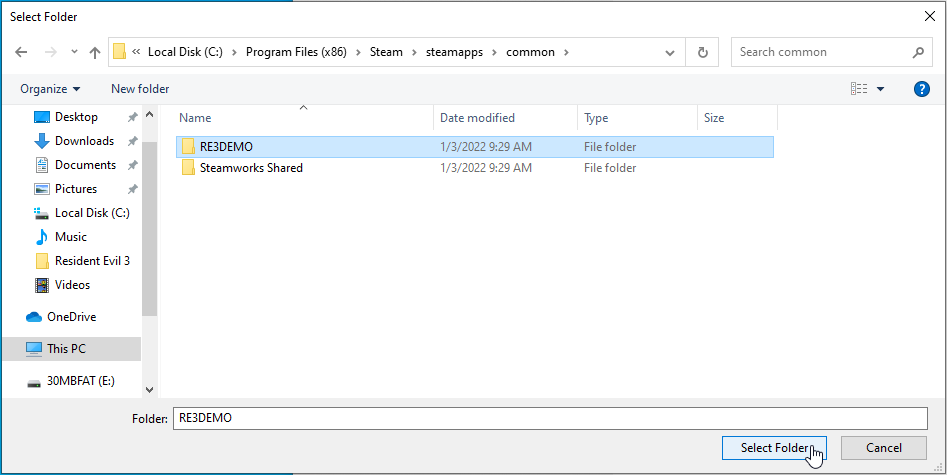This screenshot has height=475, width=947.
Task: Click File folder type of Steamworks Shared
Action: pos(610,167)
